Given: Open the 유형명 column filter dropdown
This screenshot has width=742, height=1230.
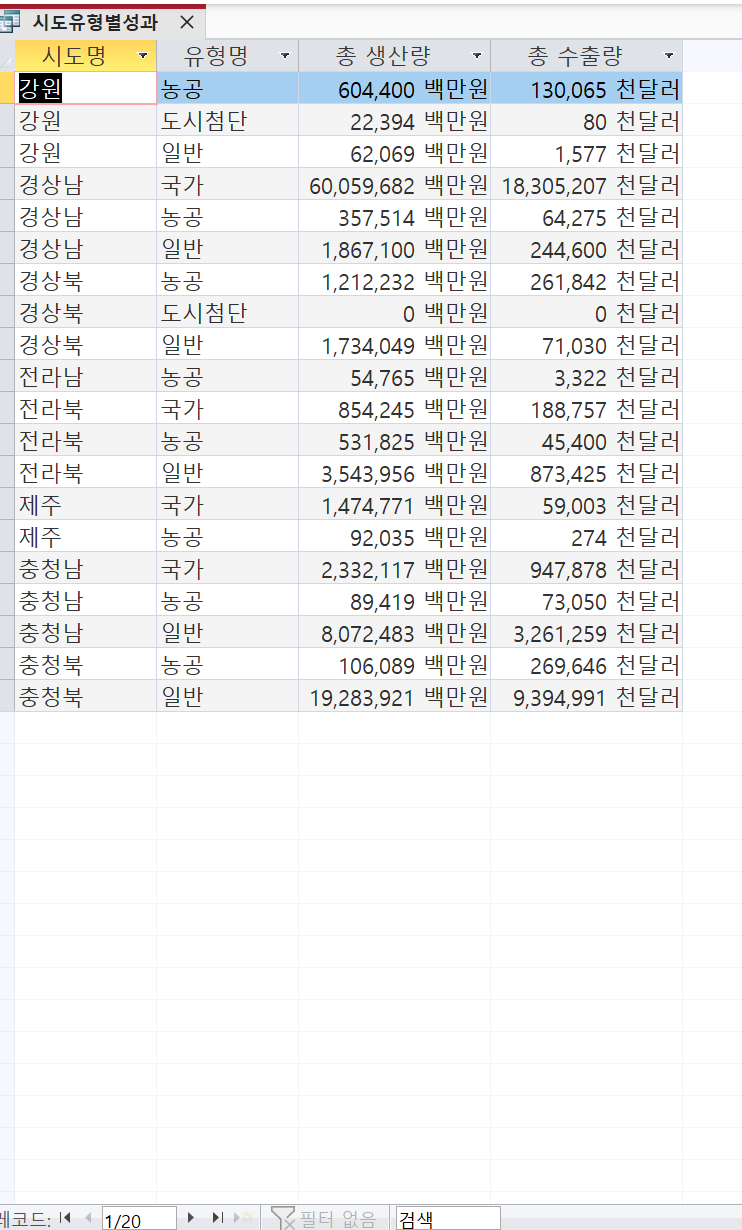Looking at the screenshot, I should point(285,56).
